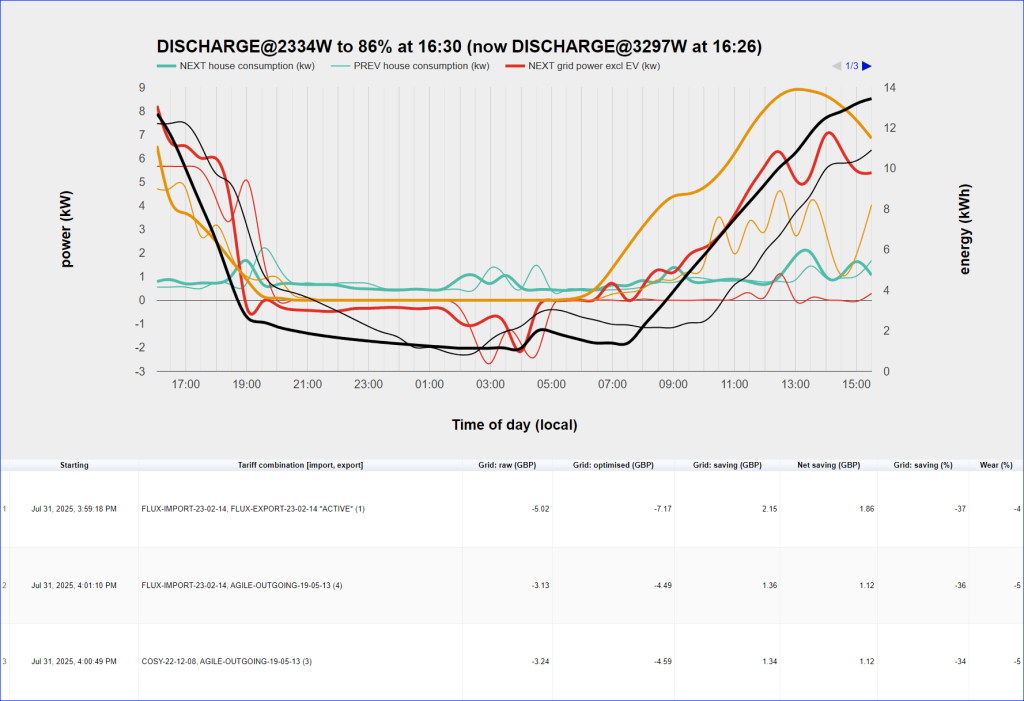Select the FLUX-EXPORT "ACTIVE" tariff row

(253, 509)
